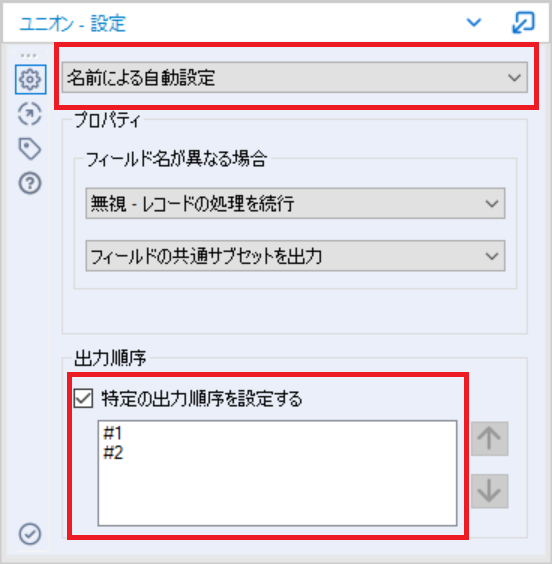
Task: Select #2 in the output order list
Action: [113, 452]
